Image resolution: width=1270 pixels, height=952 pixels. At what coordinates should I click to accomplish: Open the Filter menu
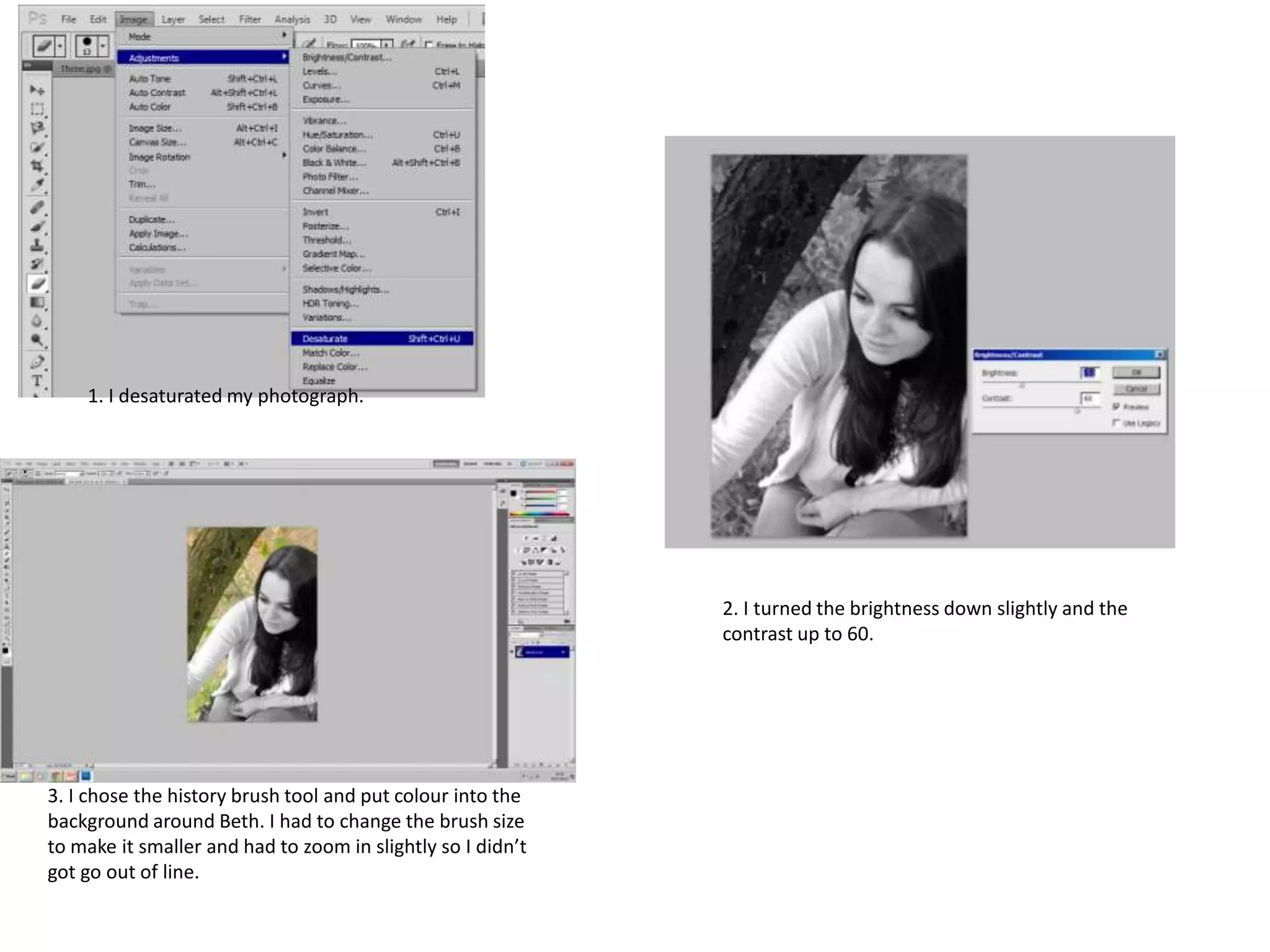coord(249,19)
